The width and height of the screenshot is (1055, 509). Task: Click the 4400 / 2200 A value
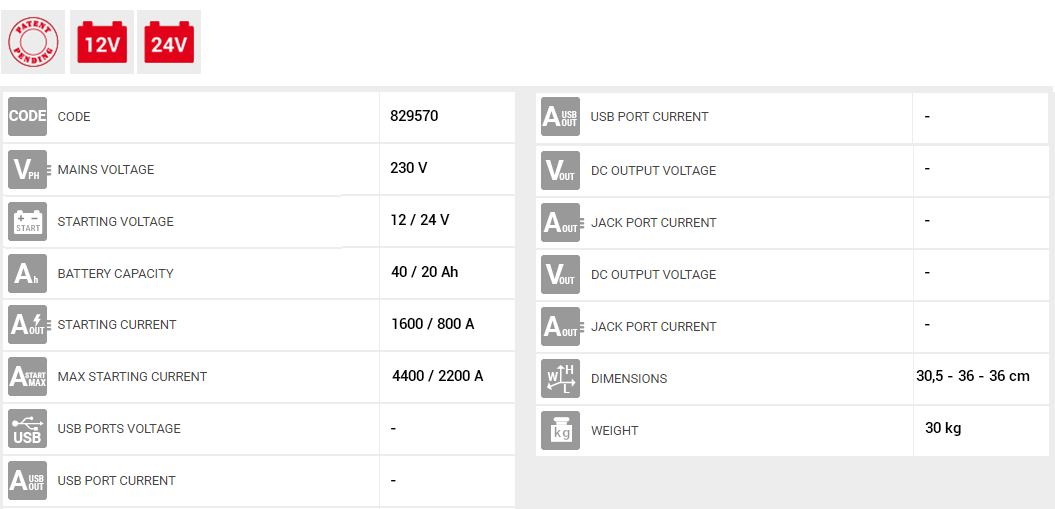(437, 376)
